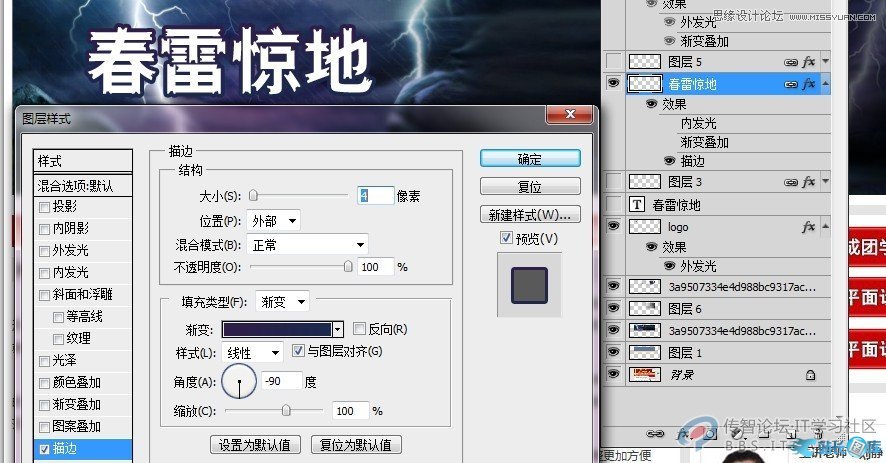Screen dimensions: 886x463
Task: Click fx icon on 图层 5 layer
Action: click(808, 62)
